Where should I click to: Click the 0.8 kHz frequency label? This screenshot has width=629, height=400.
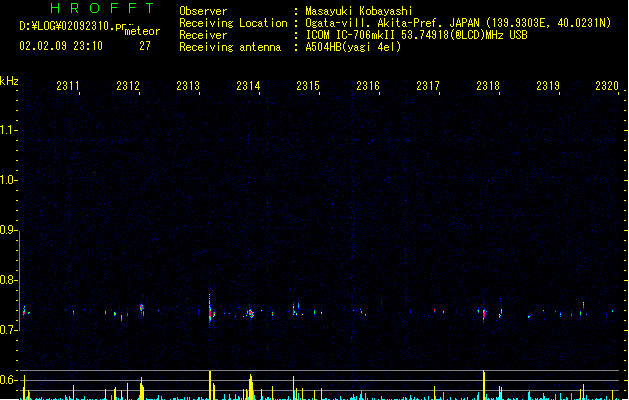(x=8, y=280)
